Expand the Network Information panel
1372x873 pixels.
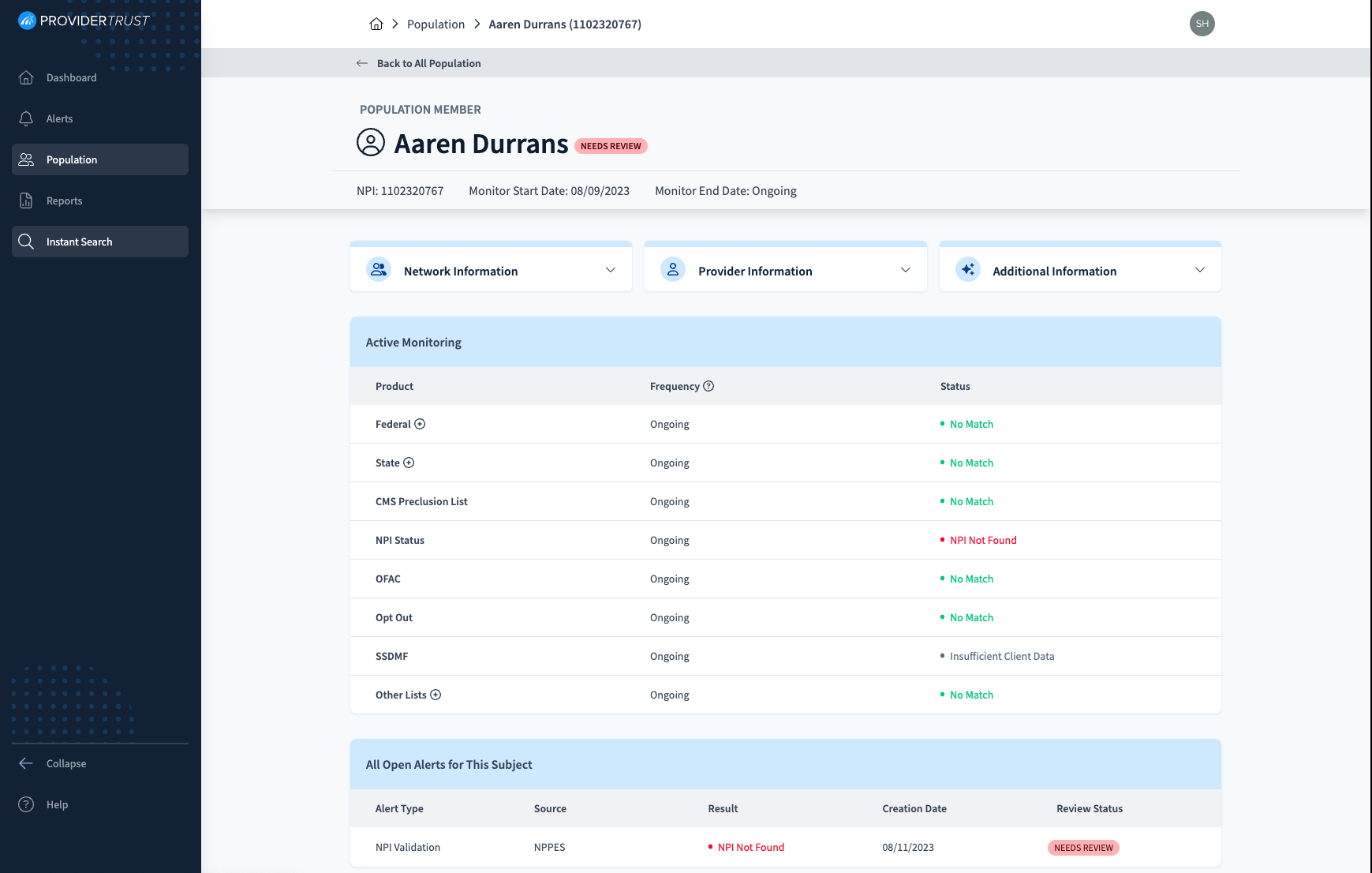point(491,270)
